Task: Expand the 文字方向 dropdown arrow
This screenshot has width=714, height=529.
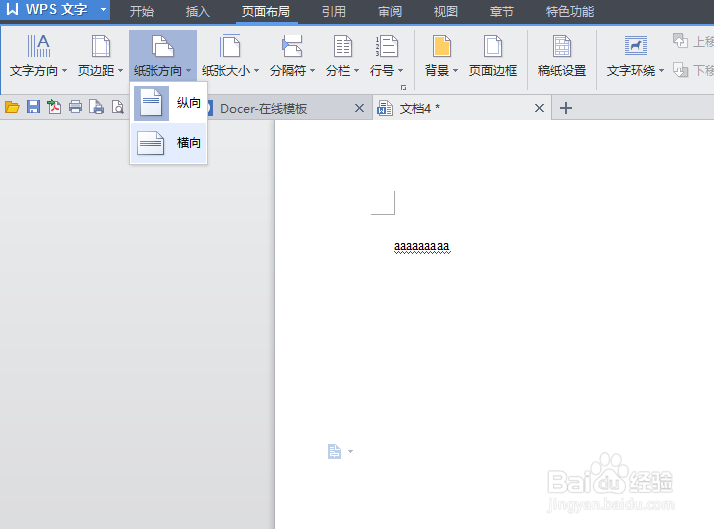Action: (64, 71)
